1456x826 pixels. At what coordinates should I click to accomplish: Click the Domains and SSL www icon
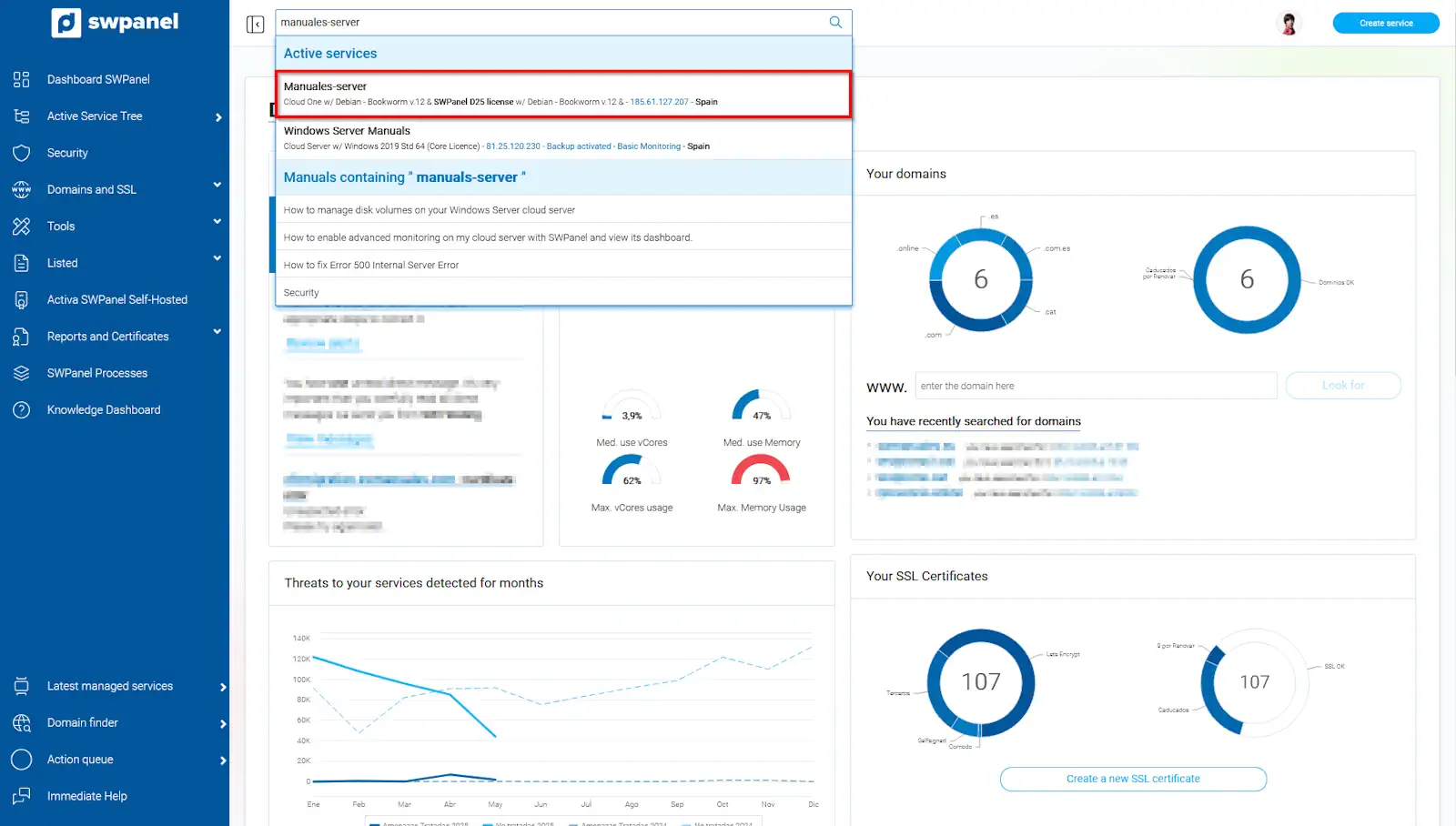pyautogui.click(x=22, y=189)
